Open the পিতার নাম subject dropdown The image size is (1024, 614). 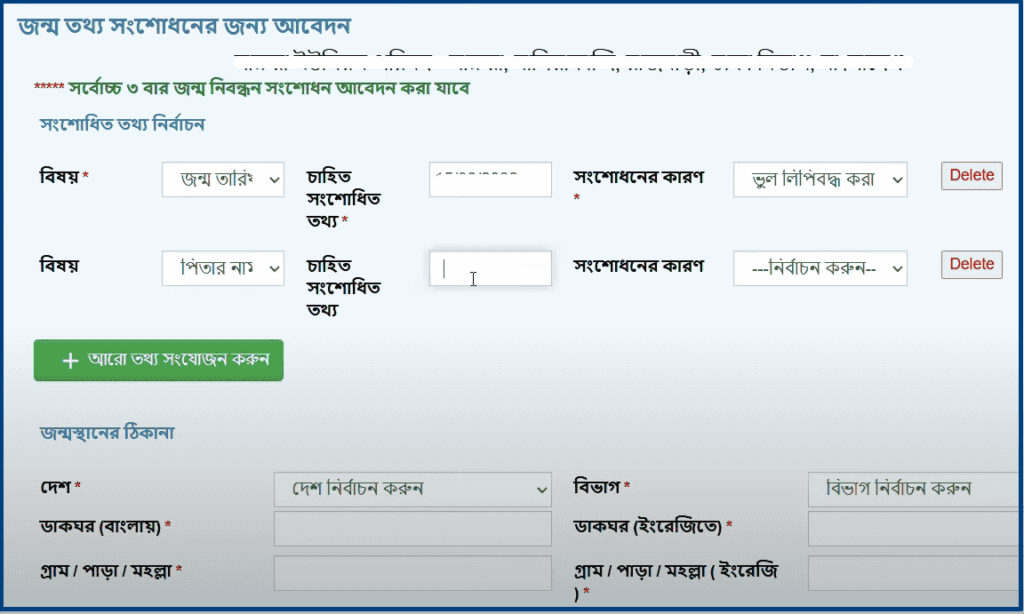pyautogui.click(x=222, y=268)
